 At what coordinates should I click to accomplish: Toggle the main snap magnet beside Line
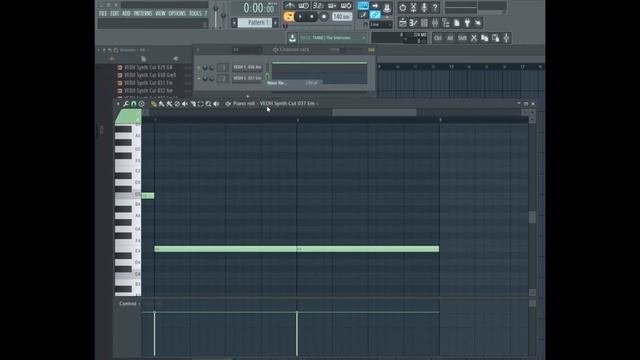tap(365, 24)
